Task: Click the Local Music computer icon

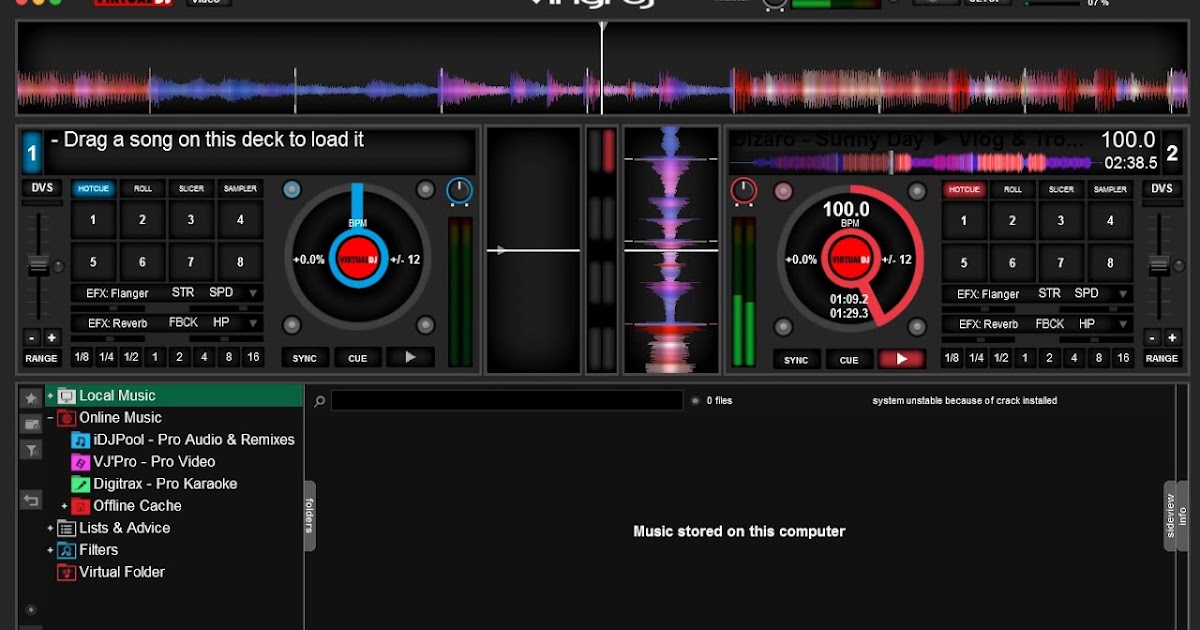Action: coord(67,396)
